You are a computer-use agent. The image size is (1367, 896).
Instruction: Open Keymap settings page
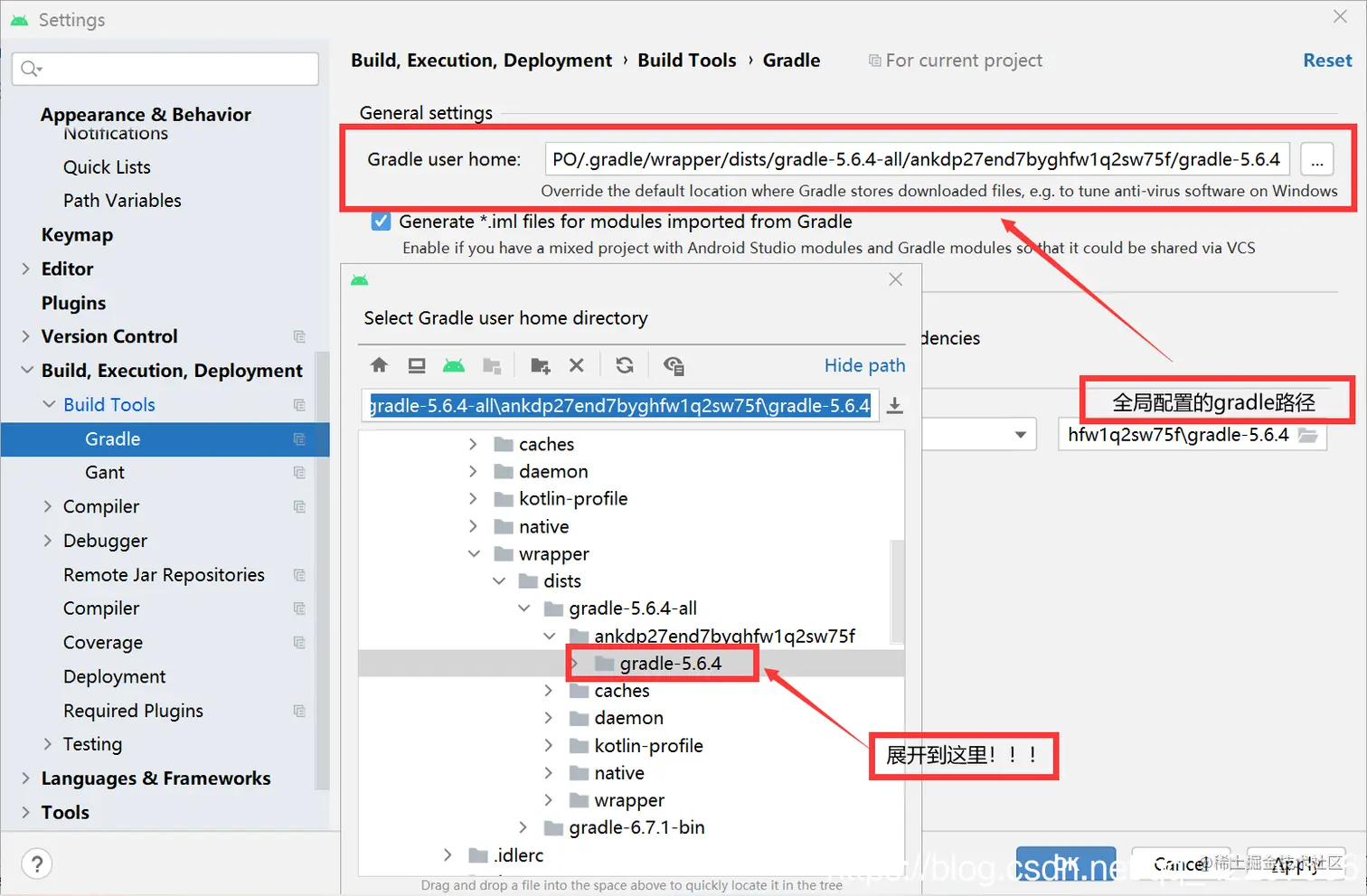pyautogui.click(x=77, y=235)
